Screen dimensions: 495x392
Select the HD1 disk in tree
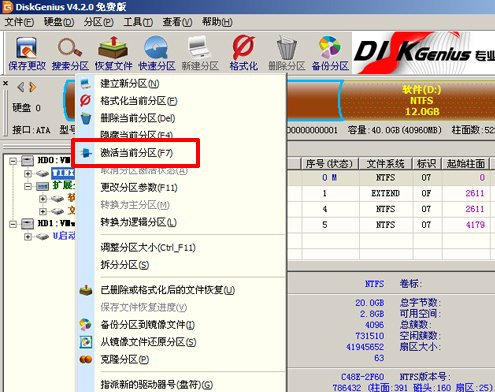point(56,223)
